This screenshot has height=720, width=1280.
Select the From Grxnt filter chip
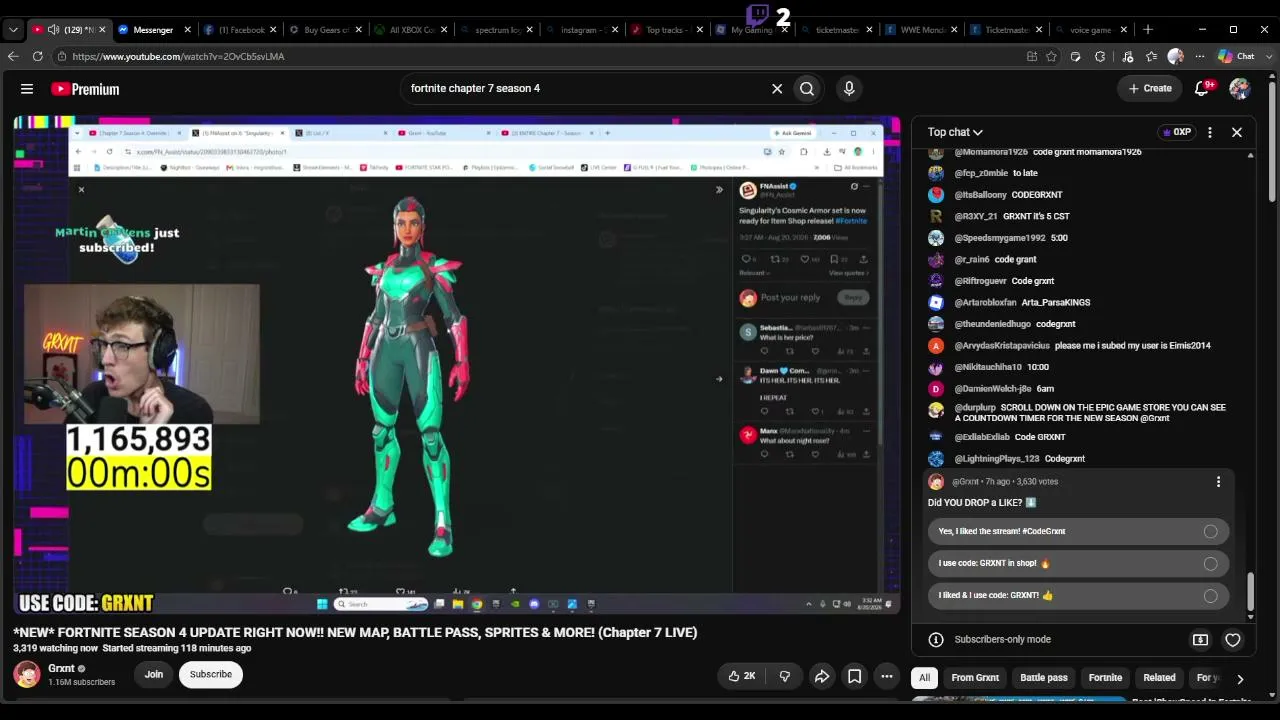[x=975, y=678]
